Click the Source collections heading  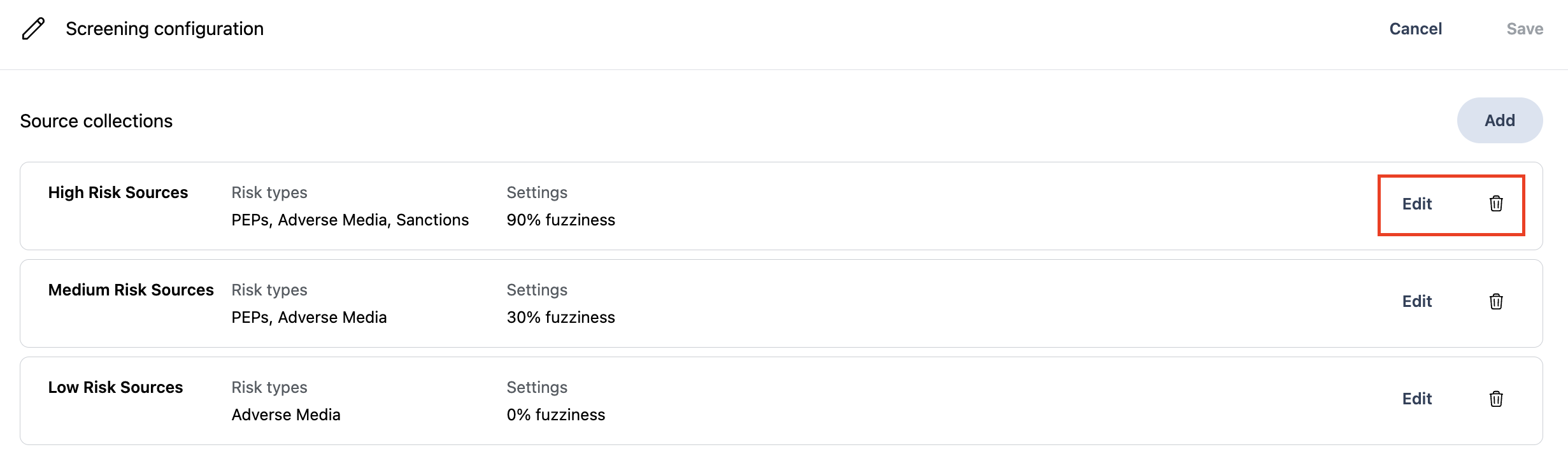[x=96, y=120]
